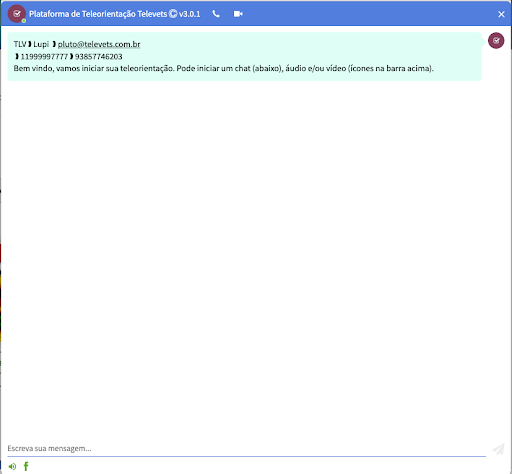Image resolution: width=512 pixels, height=474 pixels.
Task: Click the 'Bem vindo' welcome message text
Action: pyautogui.click(x=224, y=68)
